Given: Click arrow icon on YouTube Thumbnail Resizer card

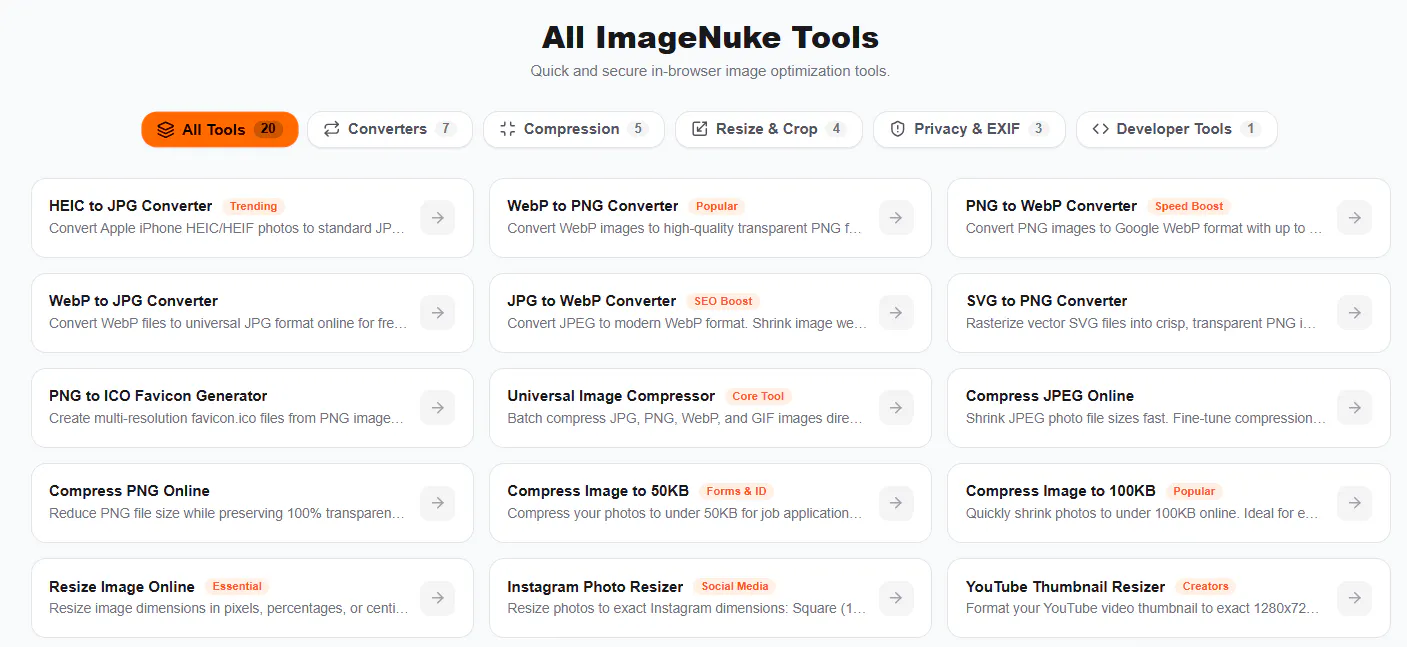Looking at the screenshot, I should pyautogui.click(x=1354, y=598).
